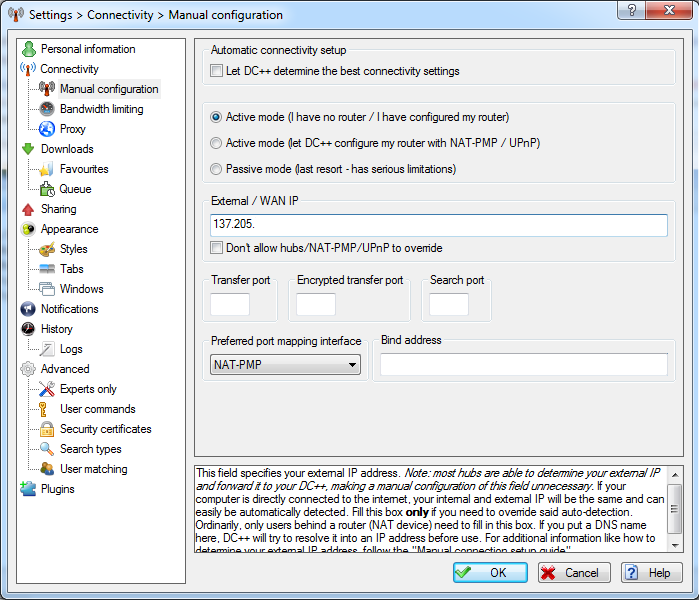
Task: Click the Transfer port field
Action: pyautogui.click(x=230, y=304)
